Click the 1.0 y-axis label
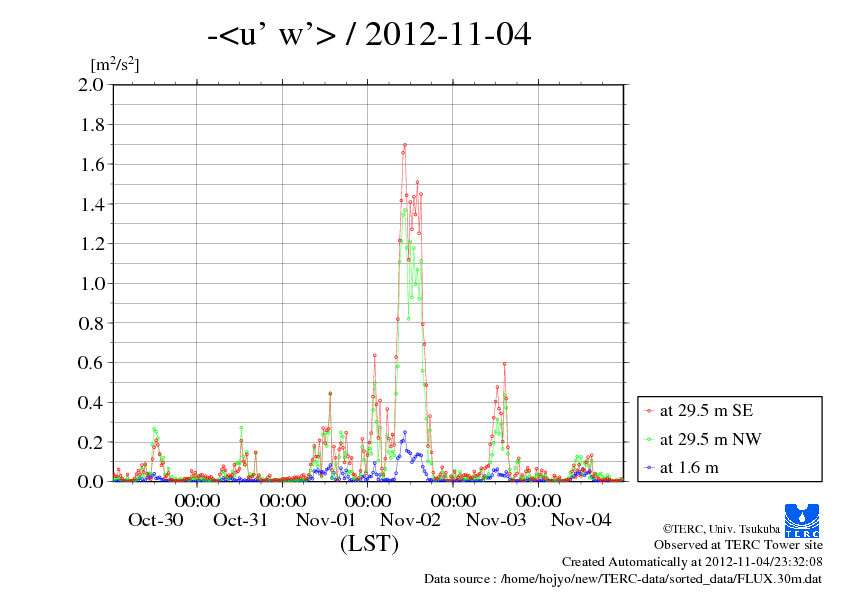 tap(92, 284)
